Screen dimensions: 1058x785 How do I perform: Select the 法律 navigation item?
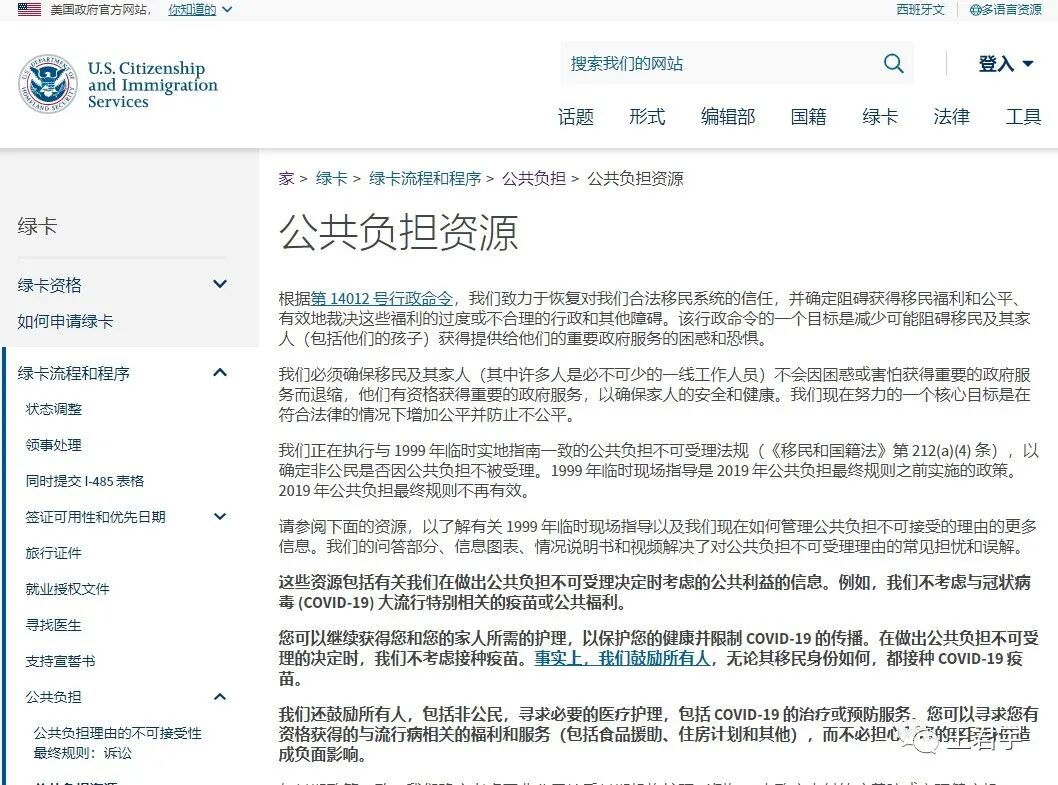pos(950,117)
